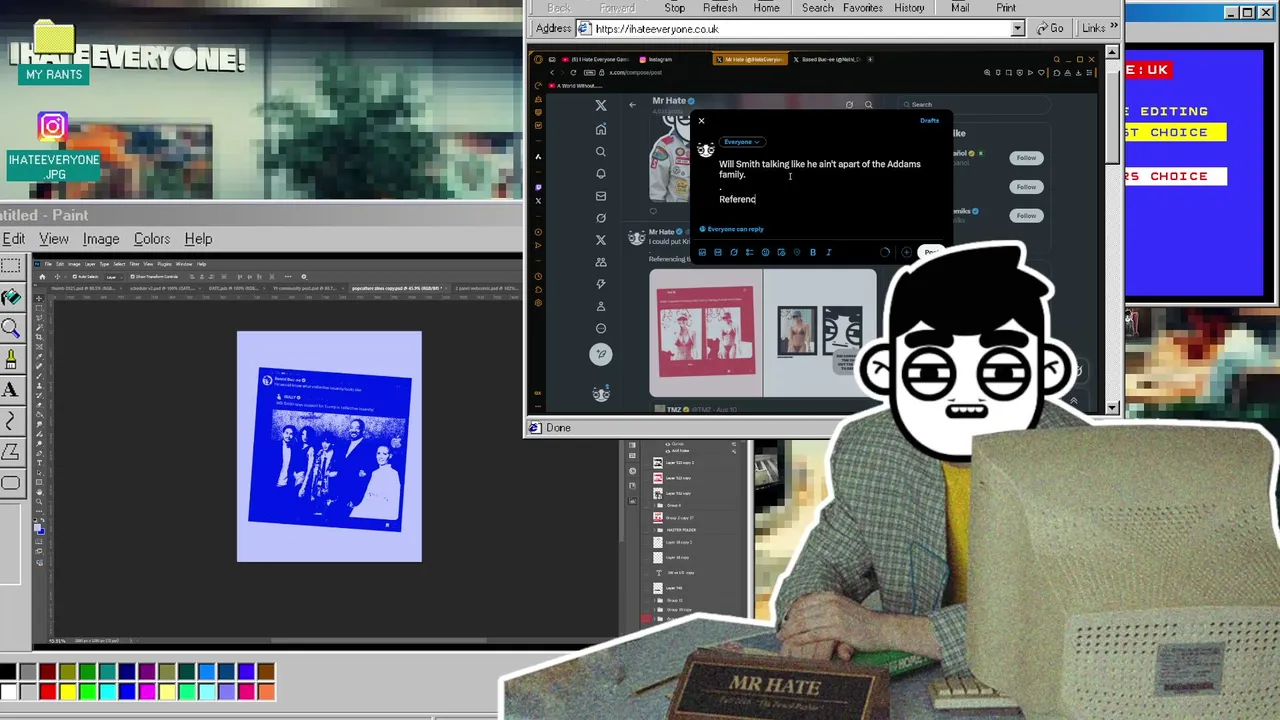Select Paint's Fill With Color bucket tool

(11, 297)
